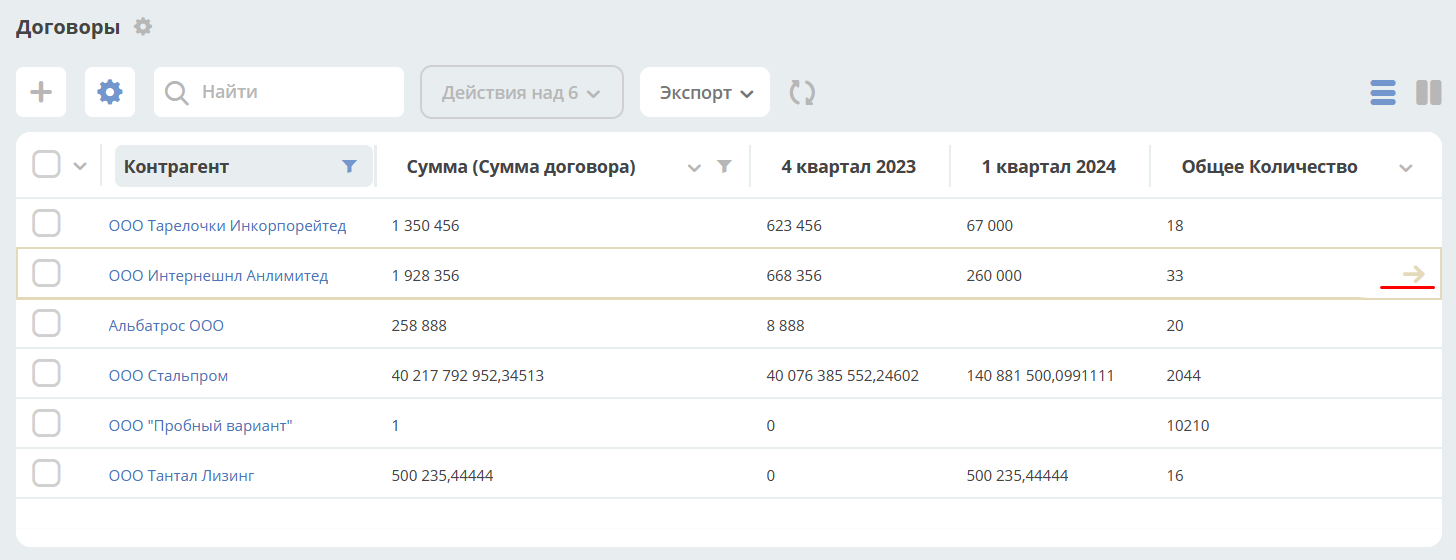Screen dimensions: 1456x560
Task: Click quantity 18 in Тарелочки row
Action: coord(1175,226)
